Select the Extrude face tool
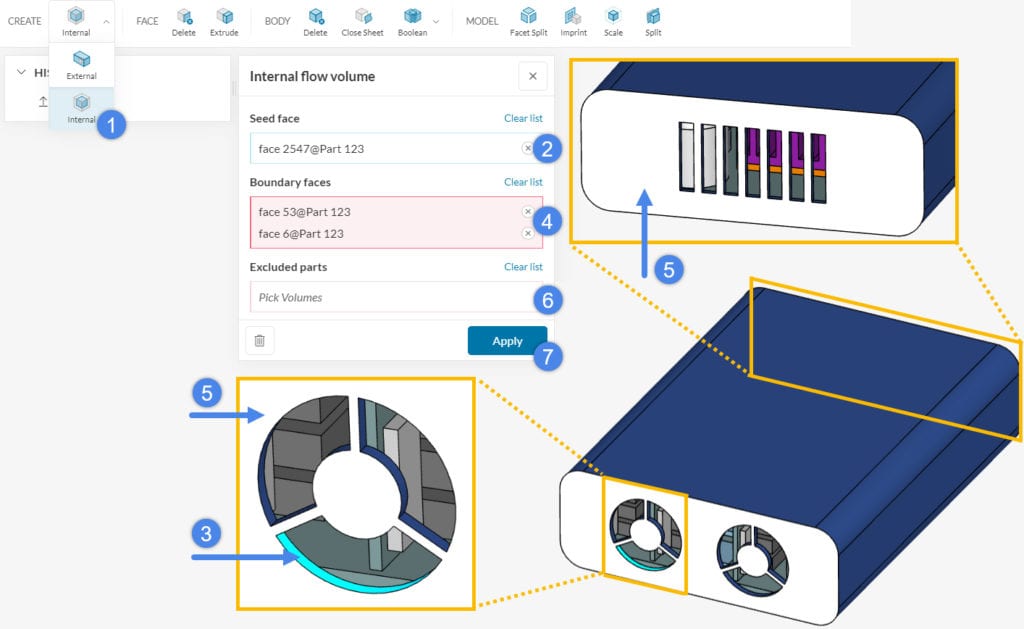Screen dimensions: 1024x629 click(224, 18)
